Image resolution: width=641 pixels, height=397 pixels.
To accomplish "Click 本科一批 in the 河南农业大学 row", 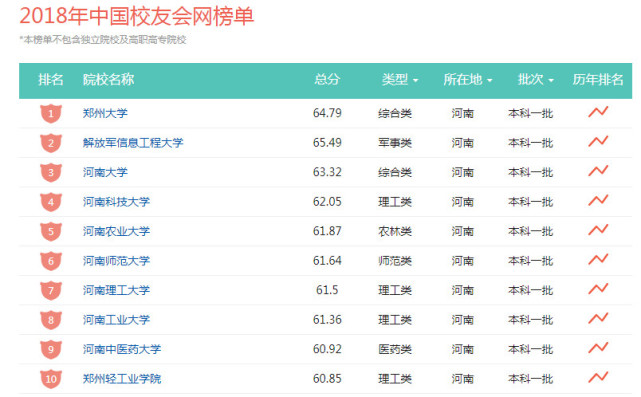I will tap(531, 231).
